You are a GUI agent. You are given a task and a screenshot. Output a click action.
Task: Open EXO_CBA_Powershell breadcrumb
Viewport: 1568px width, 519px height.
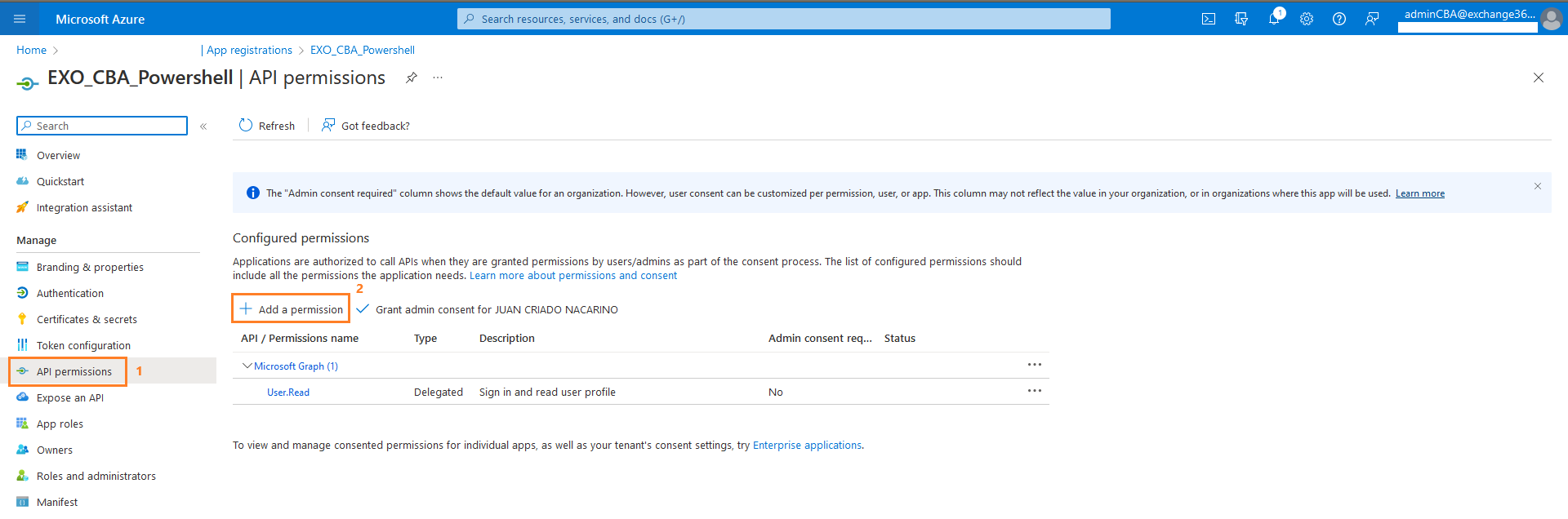[363, 50]
